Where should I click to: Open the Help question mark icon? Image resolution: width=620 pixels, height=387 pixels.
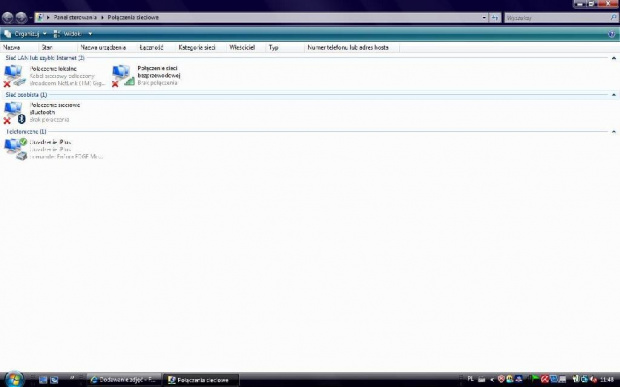[612, 34]
